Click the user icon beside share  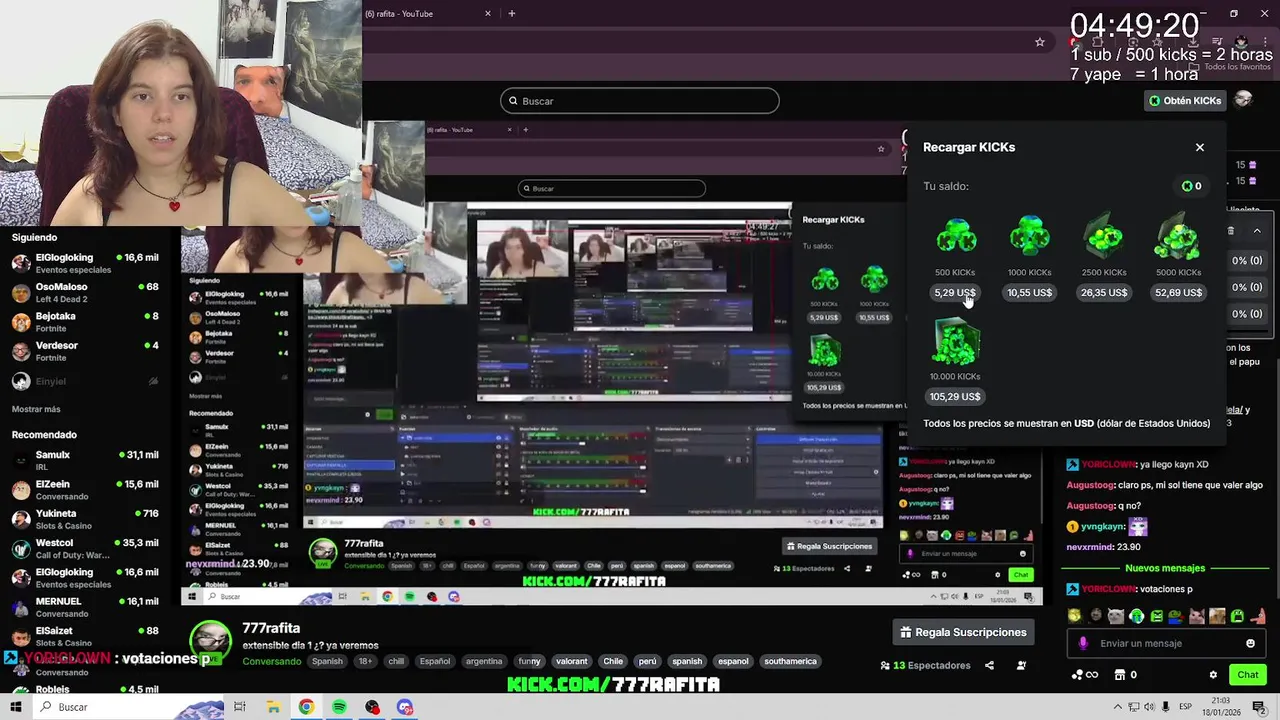click(x=1021, y=665)
